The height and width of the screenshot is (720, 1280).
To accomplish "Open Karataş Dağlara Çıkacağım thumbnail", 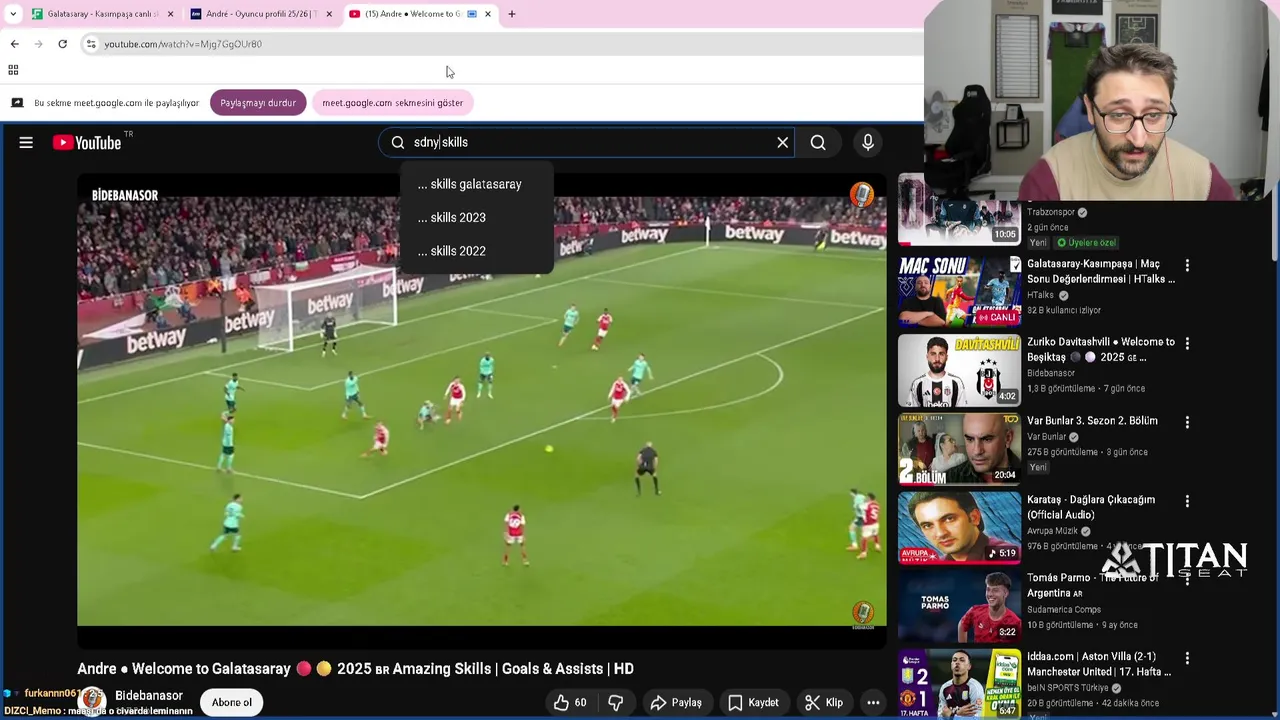I will point(959,527).
